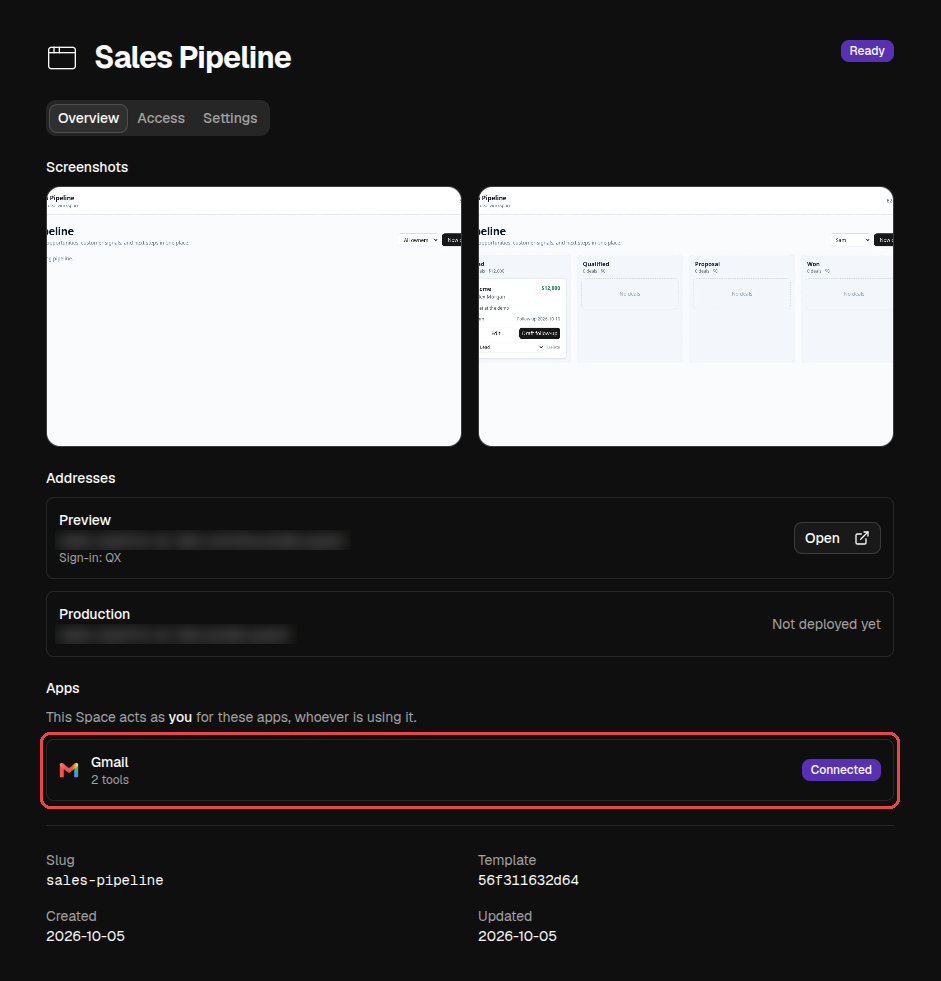The image size is (941, 981).
Task: Click the Gmail logo icon
Action: 69,770
